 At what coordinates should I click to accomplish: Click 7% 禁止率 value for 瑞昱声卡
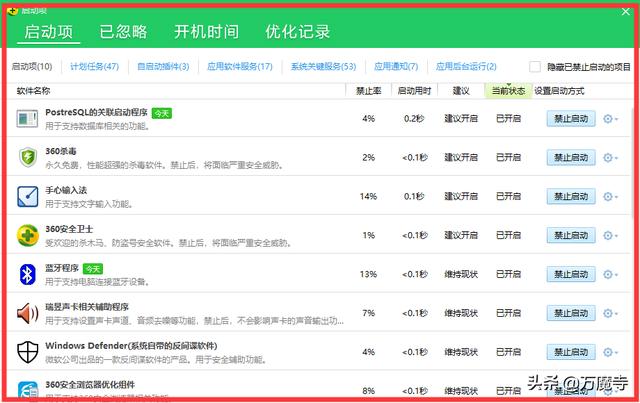coord(368,313)
